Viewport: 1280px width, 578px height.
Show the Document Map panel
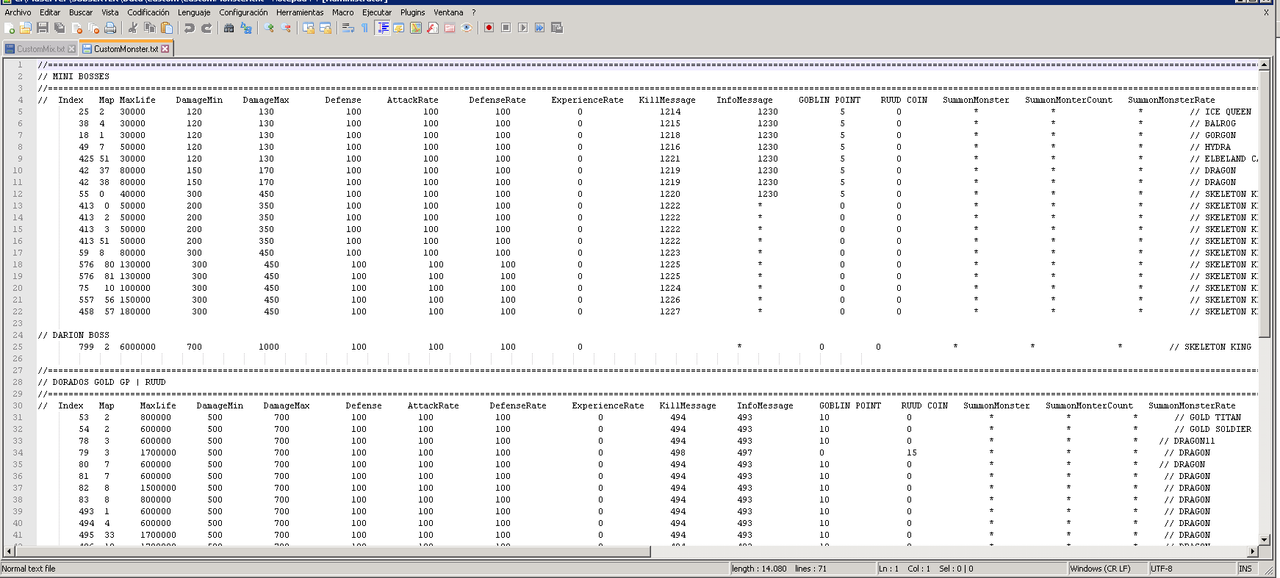click(x=416, y=28)
